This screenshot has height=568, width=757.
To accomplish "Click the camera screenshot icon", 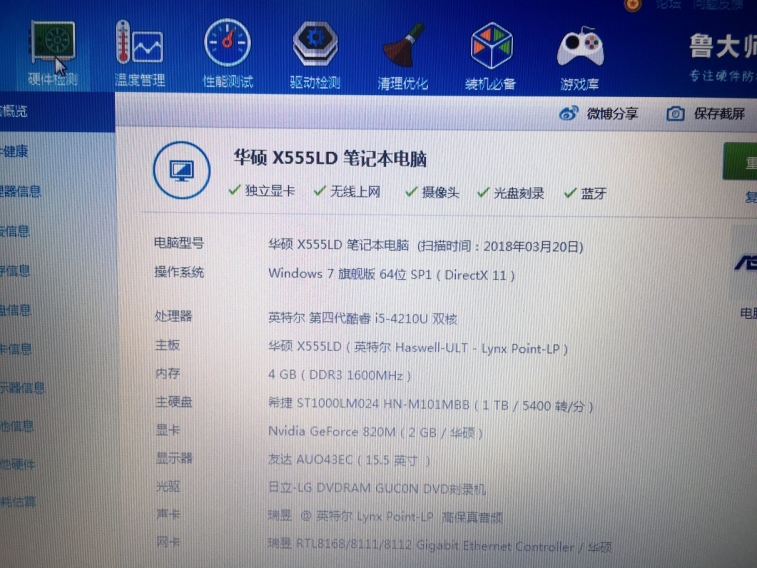I will tap(675, 114).
